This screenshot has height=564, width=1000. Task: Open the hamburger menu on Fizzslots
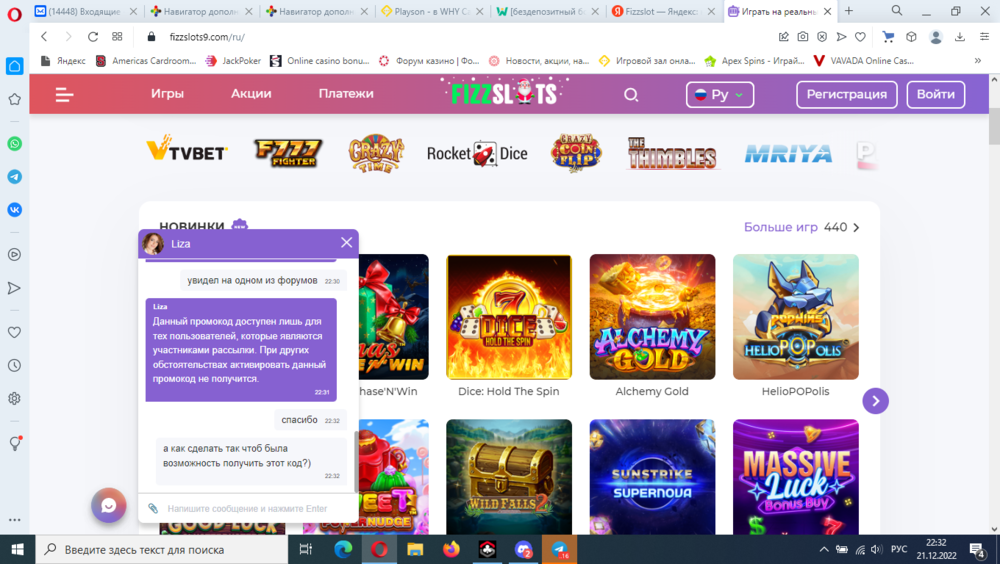tap(65, 95)
